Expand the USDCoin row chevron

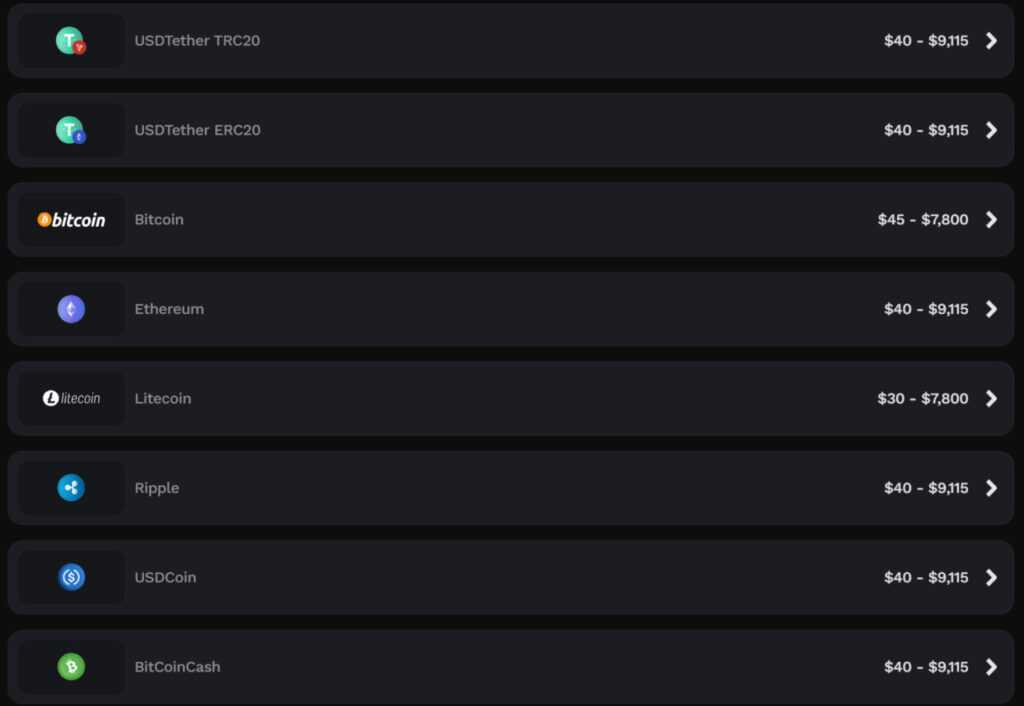coord(991,577)
